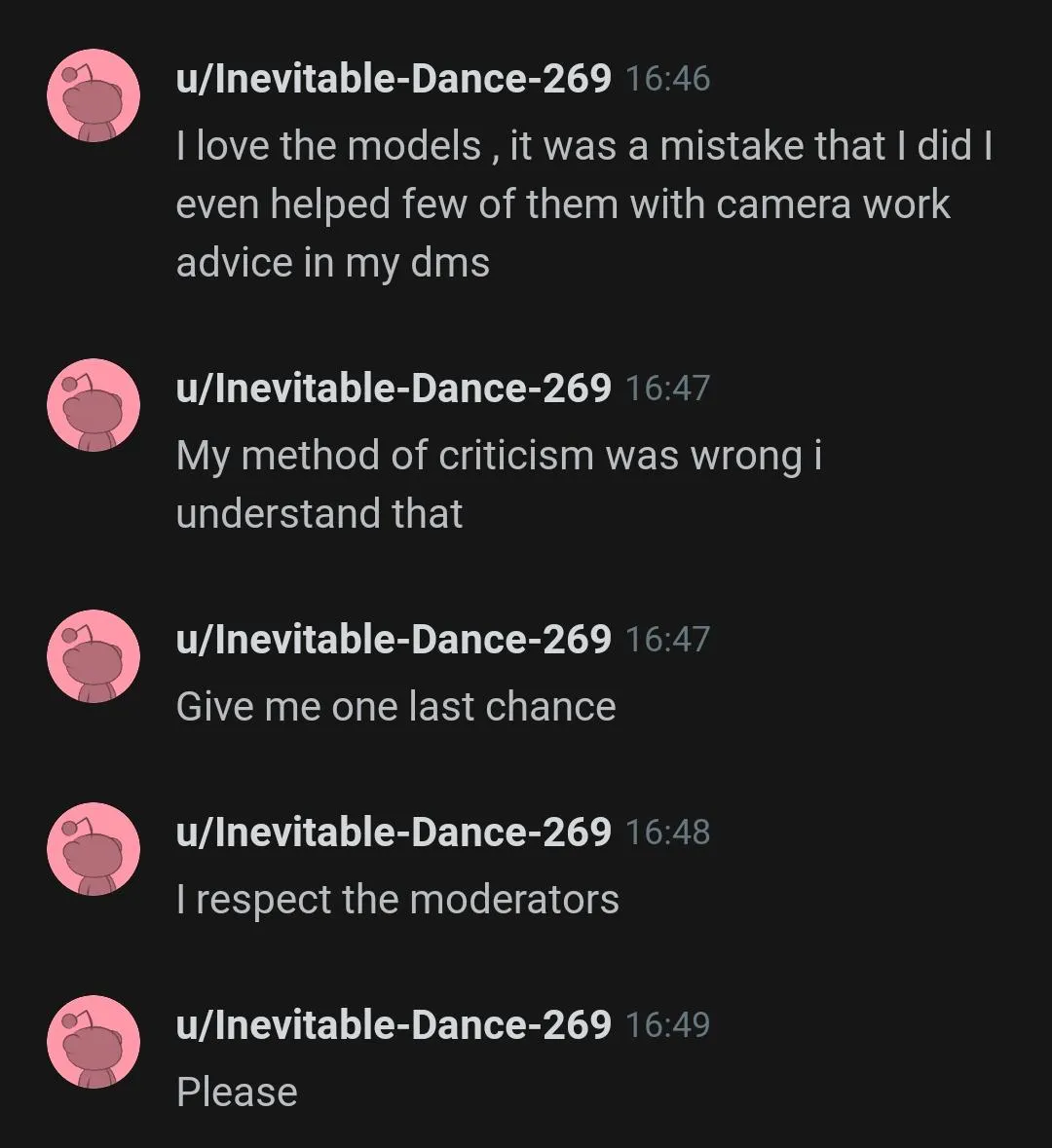This screenshot has height=1148, width=1052.
Task: Click the 'Give me one last chance' message
Action: 395,707
